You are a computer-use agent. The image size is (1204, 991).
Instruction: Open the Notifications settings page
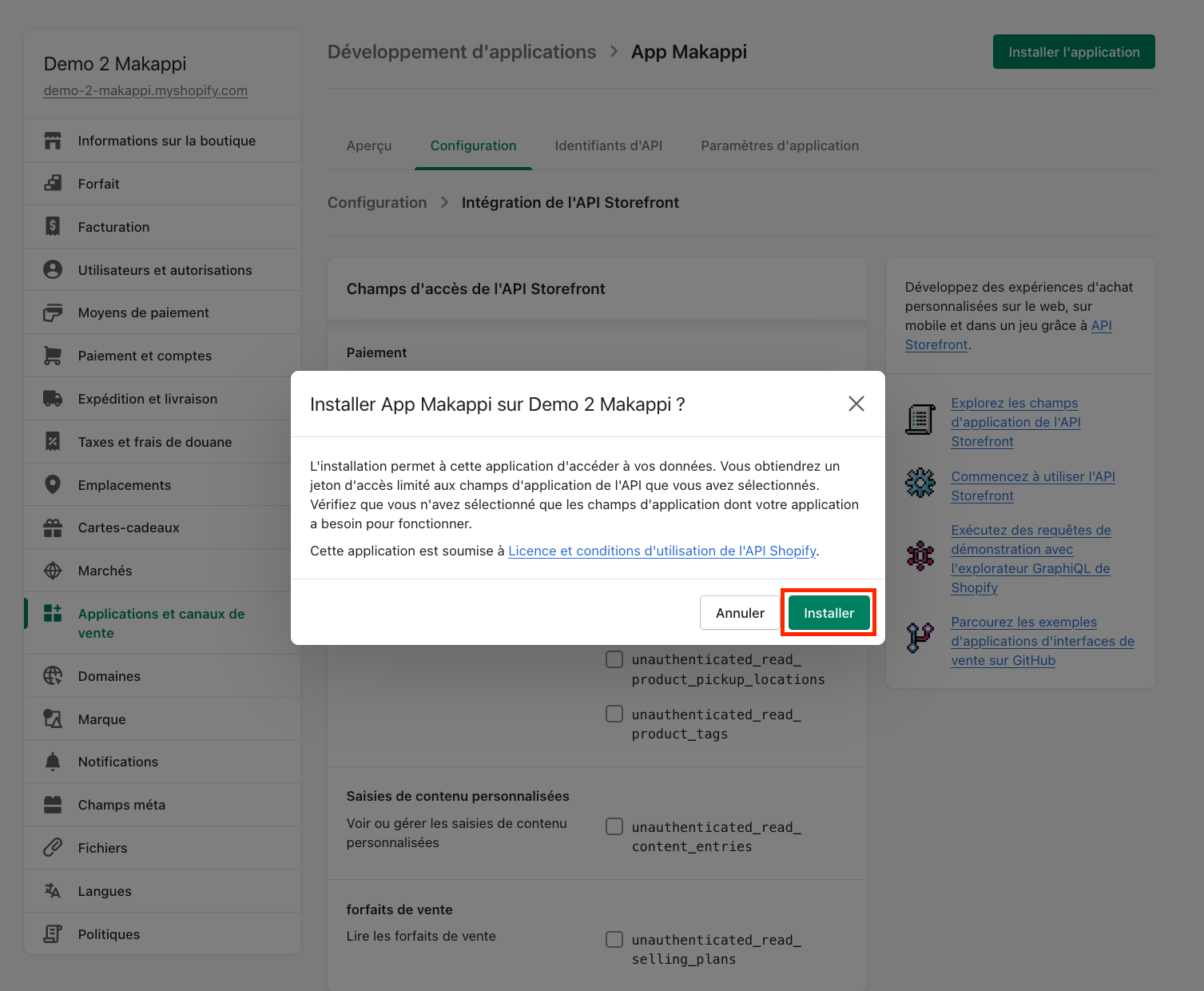tap(162, 762)
